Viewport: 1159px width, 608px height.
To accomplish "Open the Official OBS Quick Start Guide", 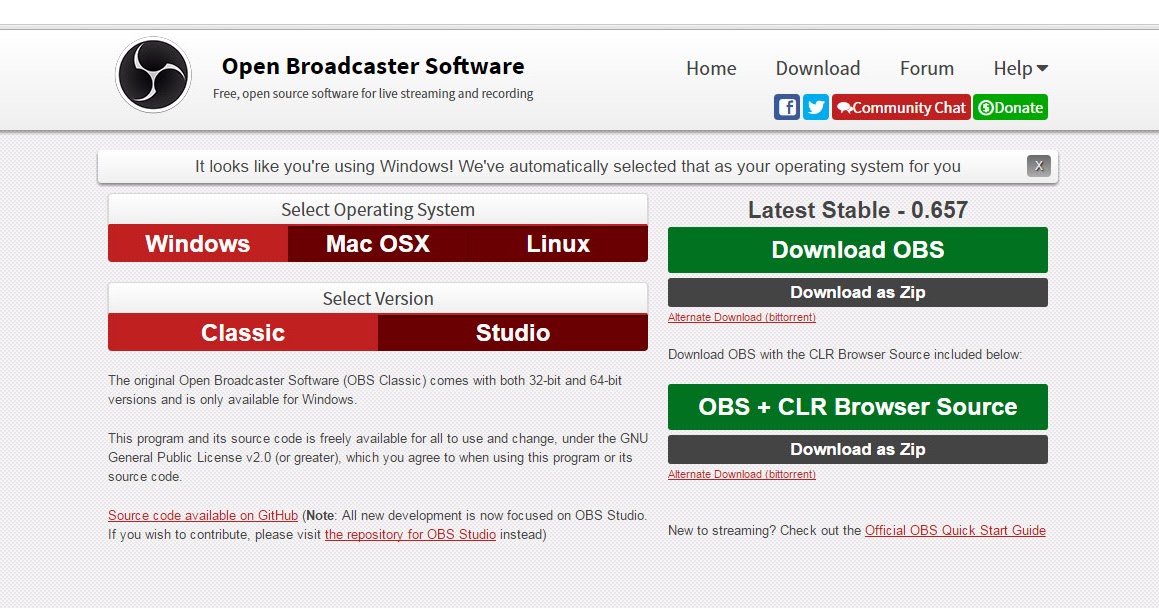I will (954, 530).
